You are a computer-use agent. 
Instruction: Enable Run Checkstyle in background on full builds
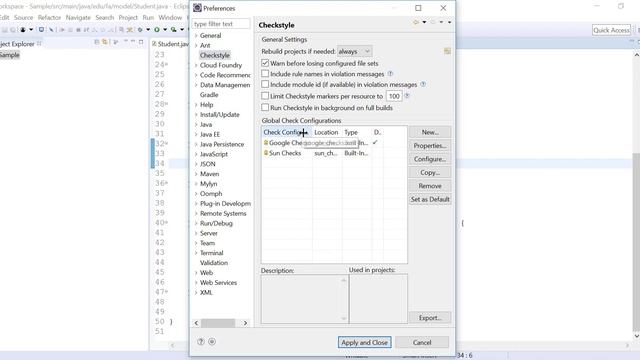(x=265, y=107)
